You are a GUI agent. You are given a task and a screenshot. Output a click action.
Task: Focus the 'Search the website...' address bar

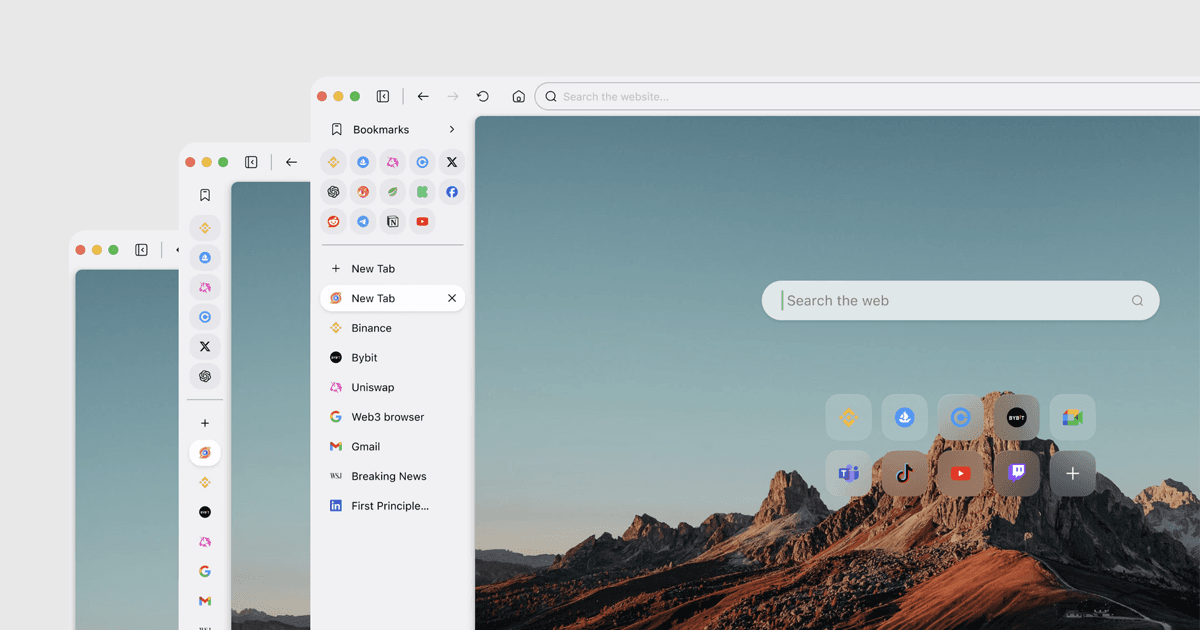coord(868,97)
